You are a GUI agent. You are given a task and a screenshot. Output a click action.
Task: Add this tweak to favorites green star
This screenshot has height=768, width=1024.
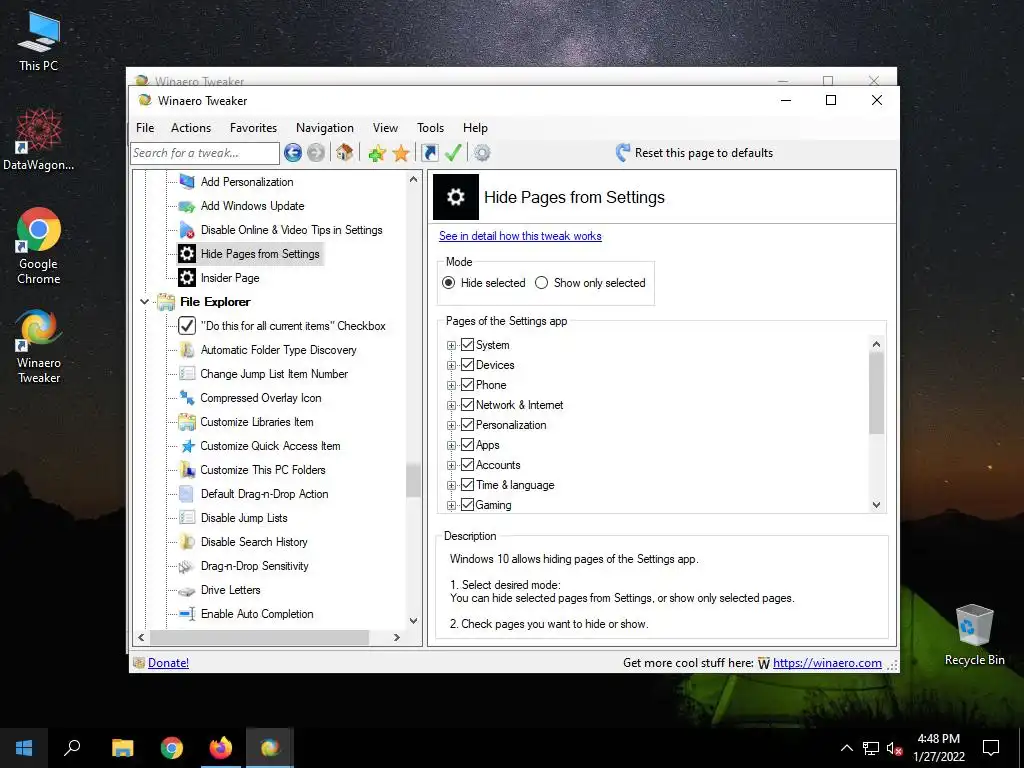tap(377, 153)
